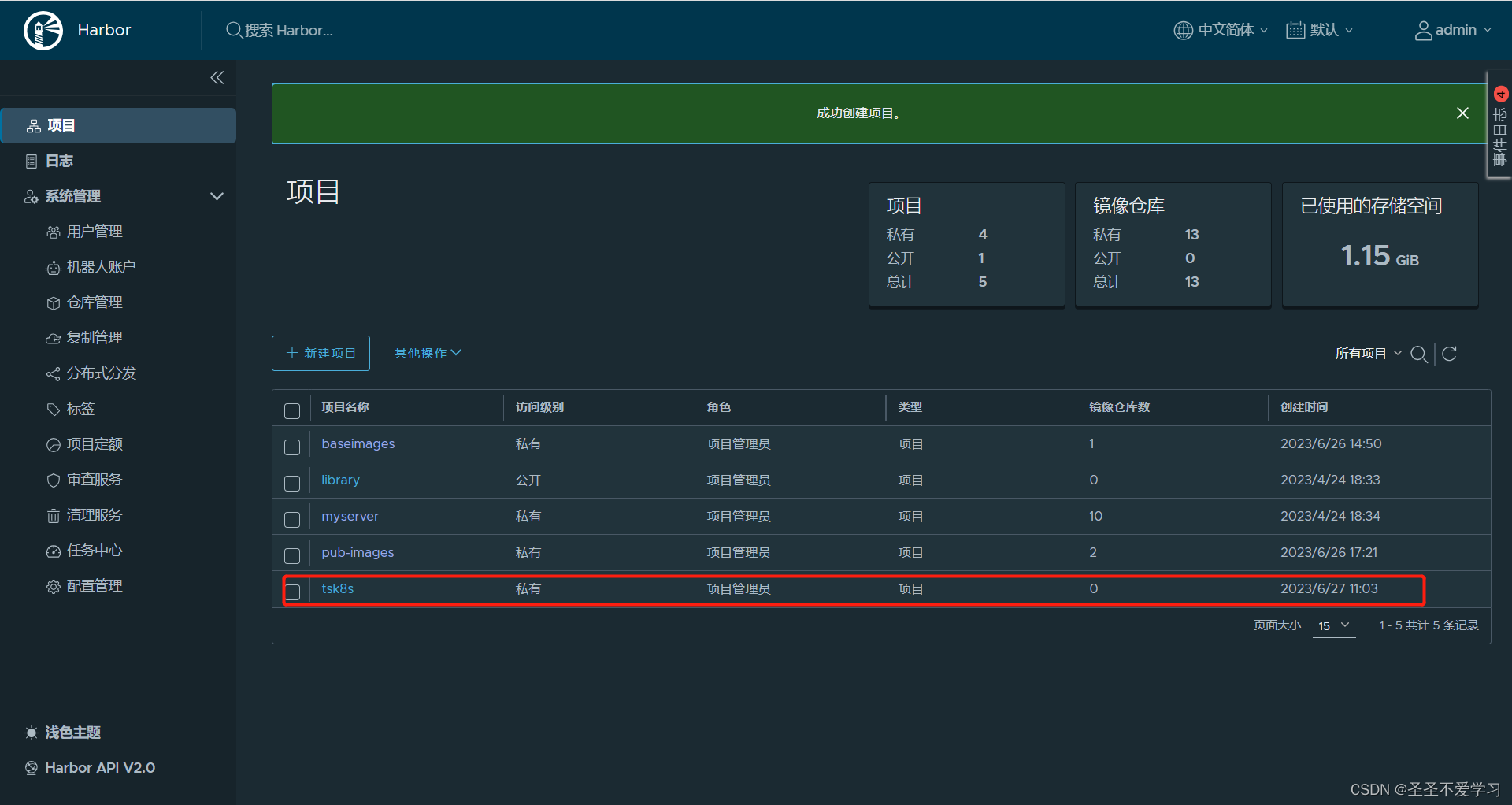Click the 用户管理 users icon
1512x805 pixels.
tap(53, 232)
